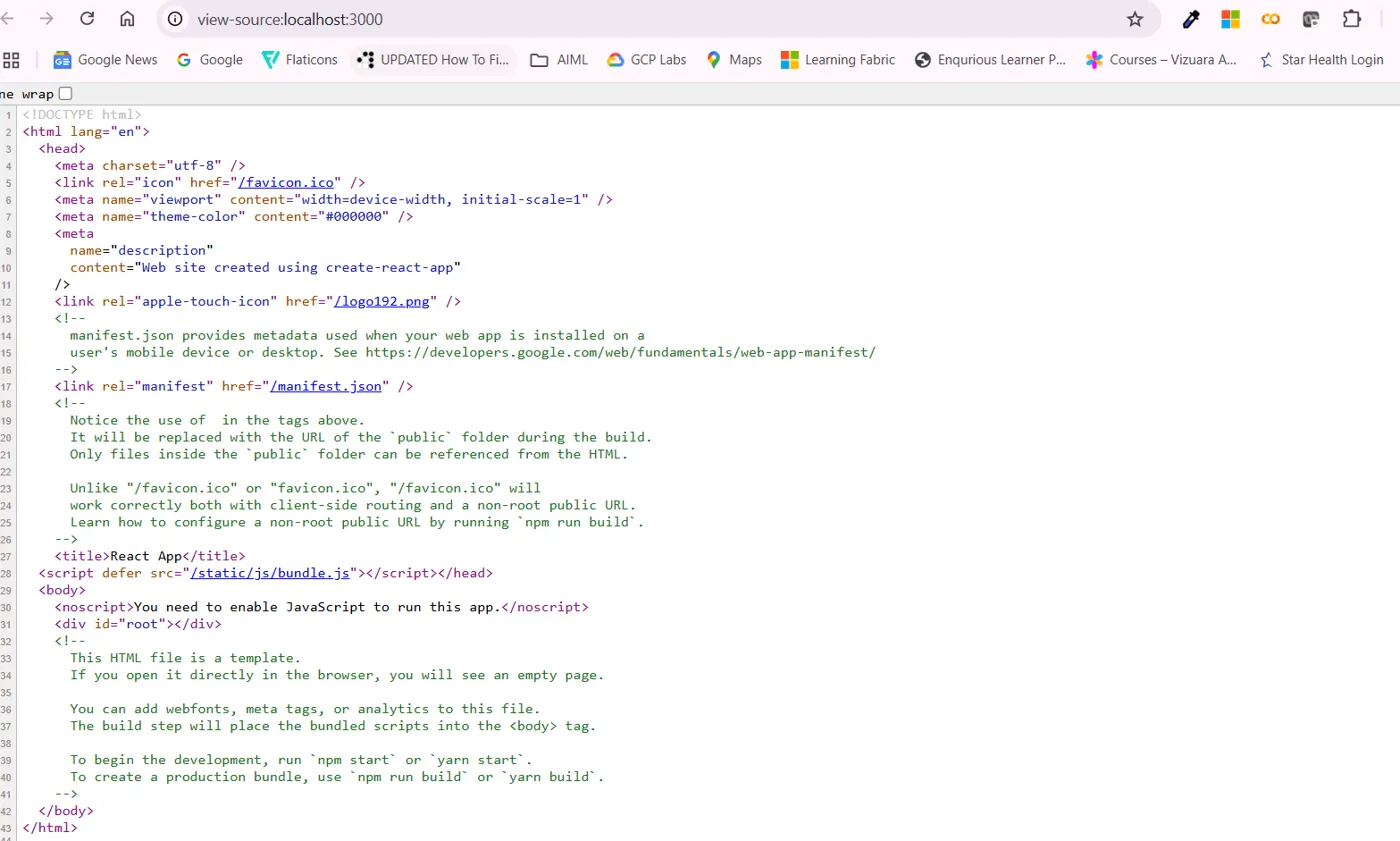Screen dimensions: 1400x841
Task: Click the Home icon in the toolbar
Action: tap(127, 19)
